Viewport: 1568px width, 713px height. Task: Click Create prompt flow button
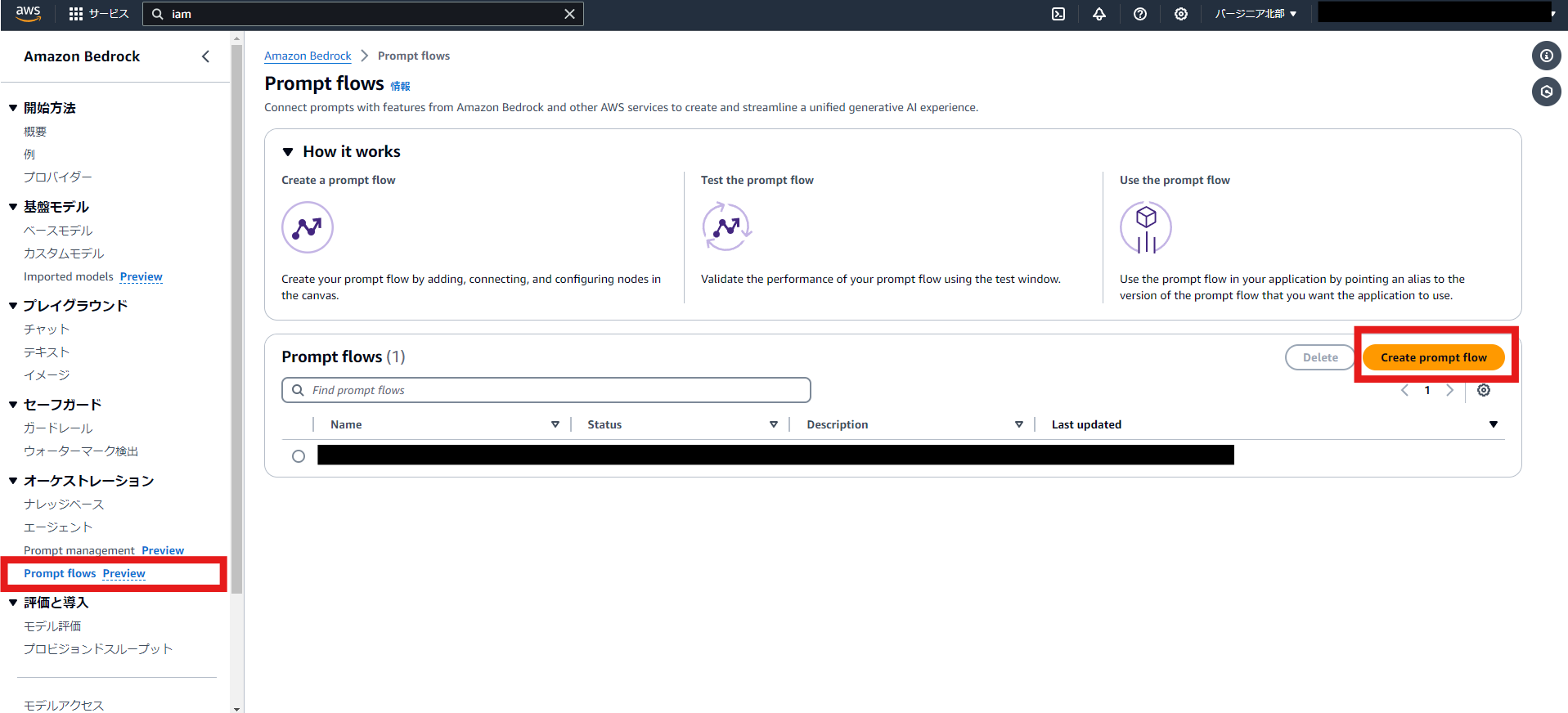1433,357
